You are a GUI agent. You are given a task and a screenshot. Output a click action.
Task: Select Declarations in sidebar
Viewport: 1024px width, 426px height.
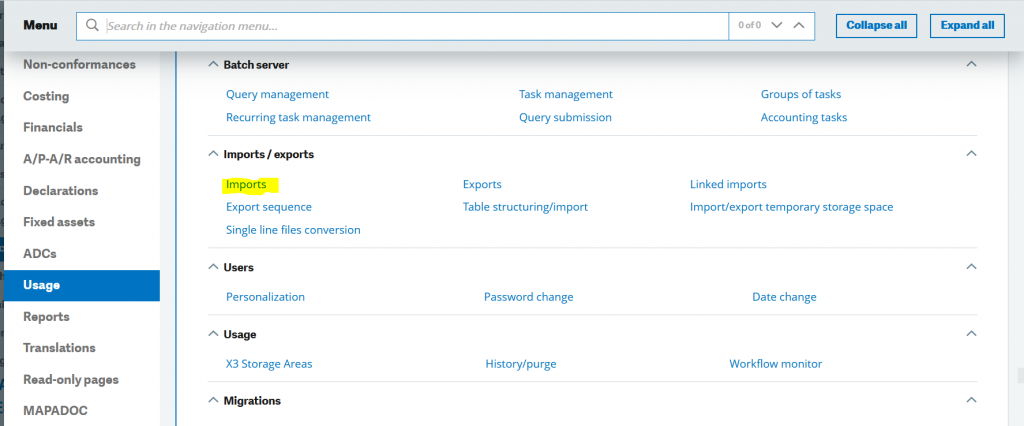tap(61, 191)
